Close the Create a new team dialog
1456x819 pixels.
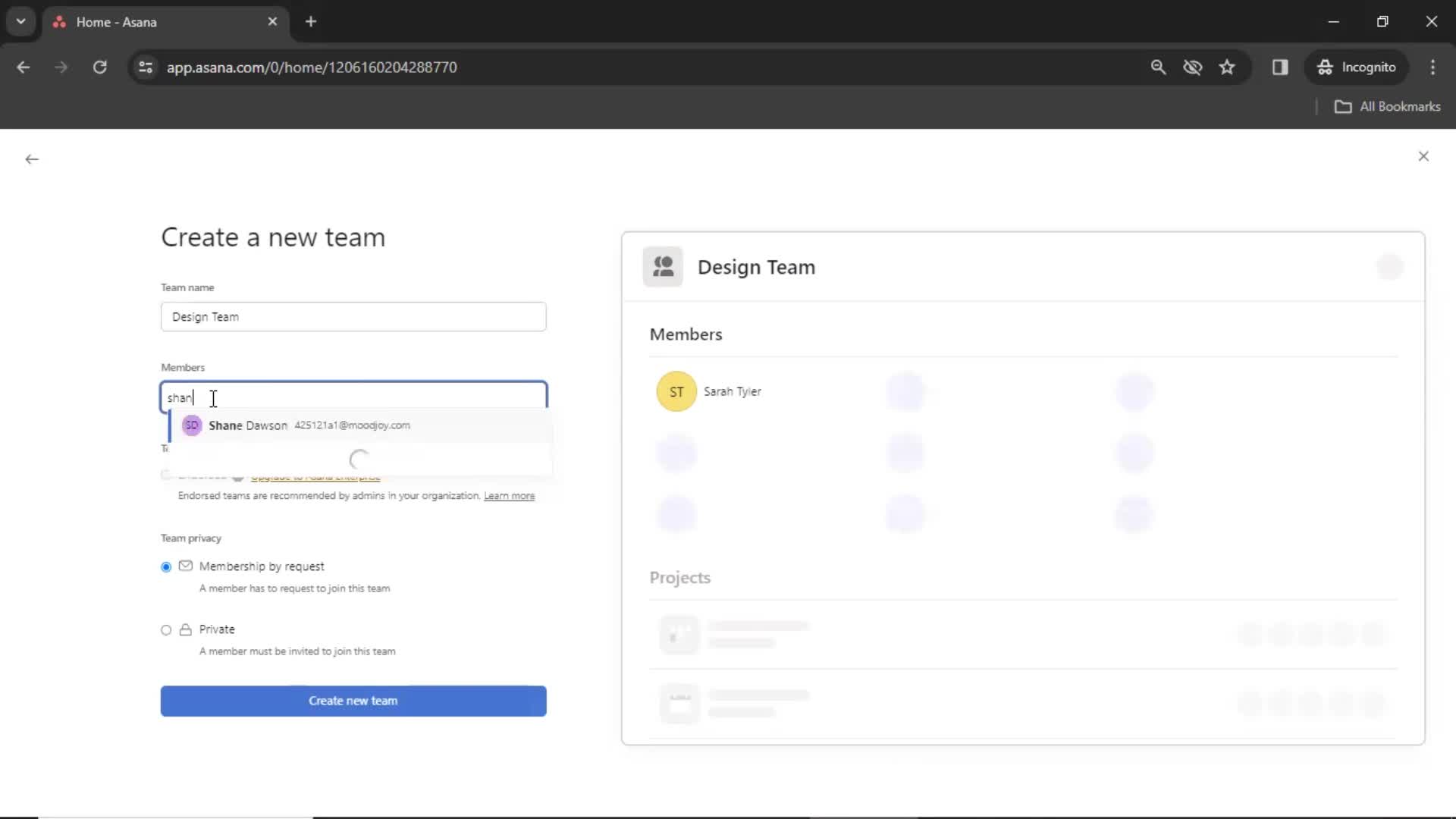pyautogui.click(x=1423, y=156)
